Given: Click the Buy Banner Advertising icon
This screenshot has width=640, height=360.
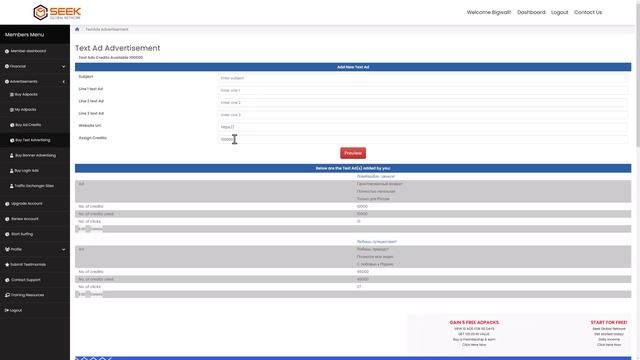Looking at the screenshot, I should pyautogui.click(x=12, y=156).
